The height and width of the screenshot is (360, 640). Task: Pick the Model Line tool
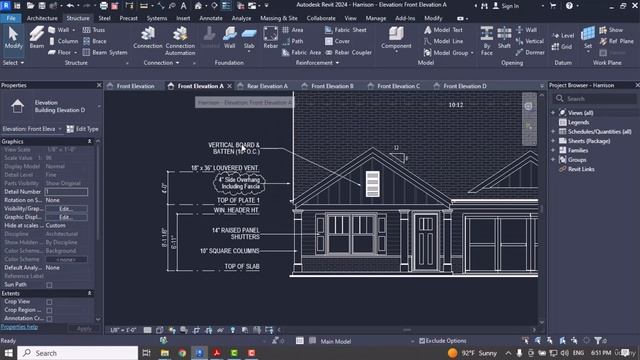coord(443,41)
